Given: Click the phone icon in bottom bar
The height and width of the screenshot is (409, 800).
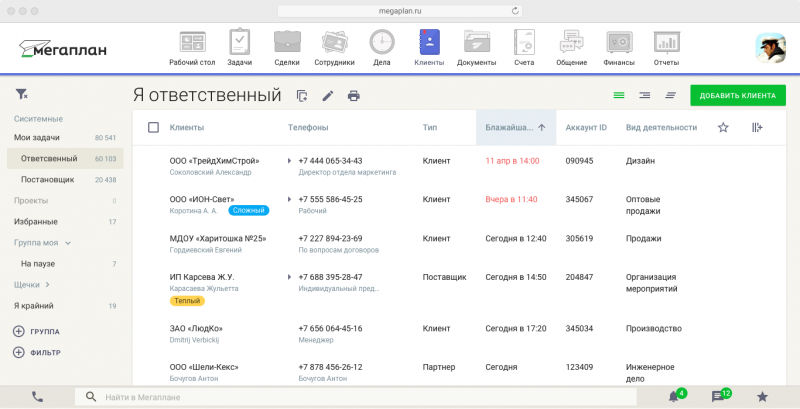Looking at the screenshot, I should (37, 397).
